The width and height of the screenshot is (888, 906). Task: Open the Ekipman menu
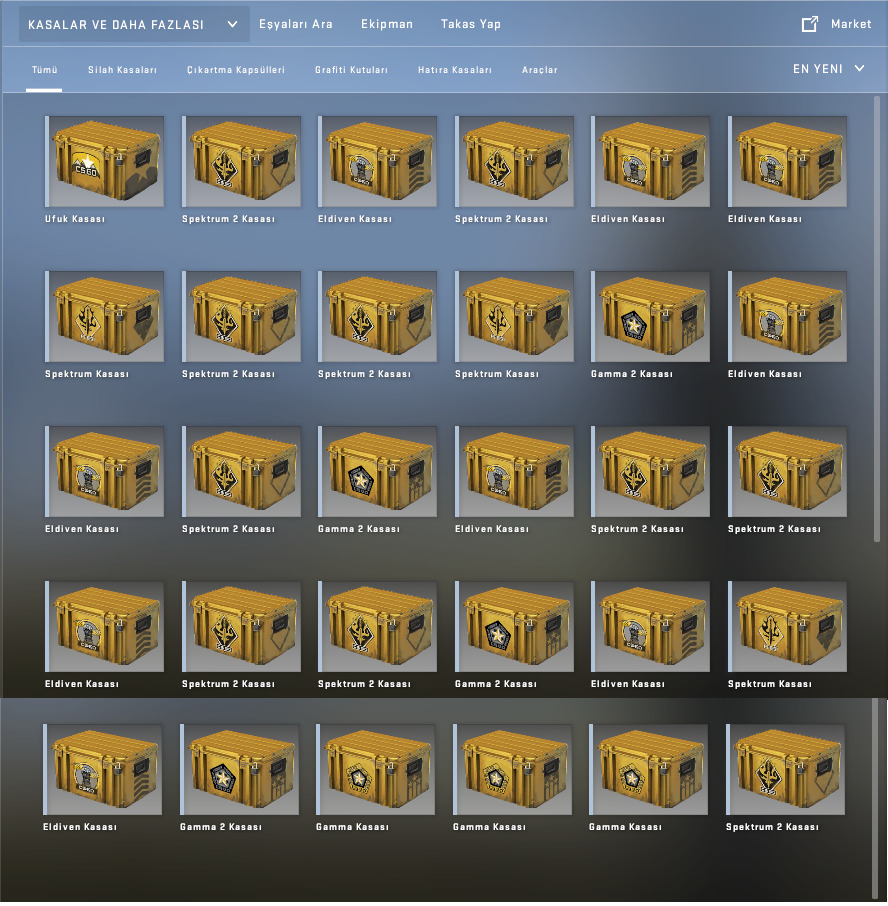coord(387,24)
